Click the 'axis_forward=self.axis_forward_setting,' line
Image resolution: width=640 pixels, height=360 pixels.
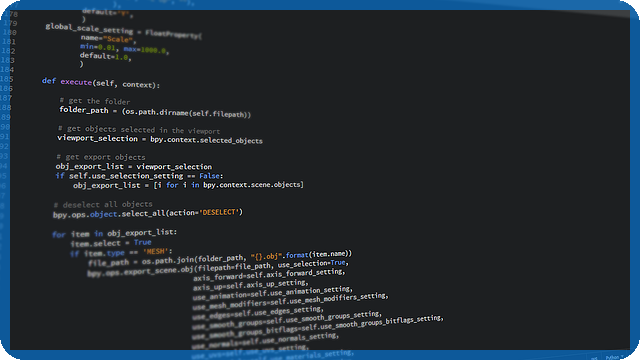(x=269, y=275)
